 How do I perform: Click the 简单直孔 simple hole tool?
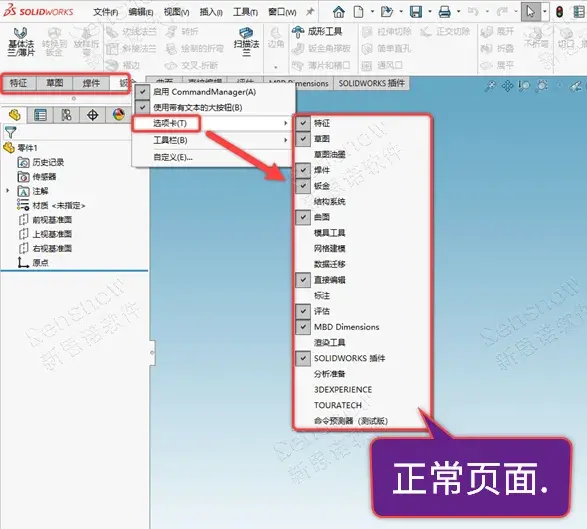[386, 49]
